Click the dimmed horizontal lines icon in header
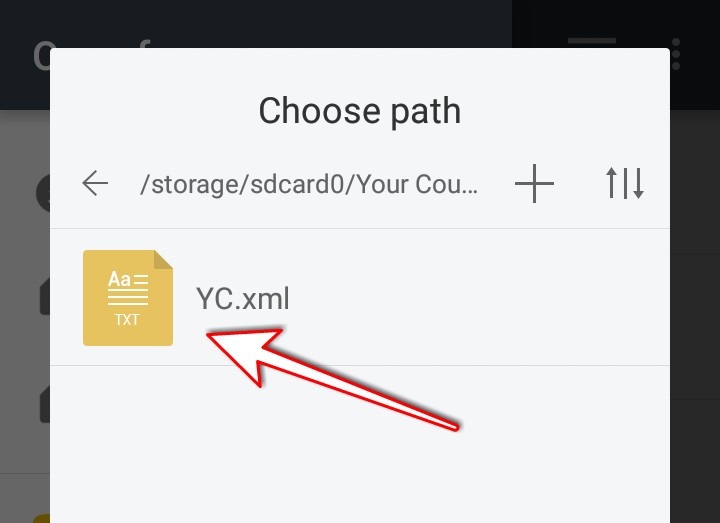This screenshot has height=523, width=720. pos(591,41)
